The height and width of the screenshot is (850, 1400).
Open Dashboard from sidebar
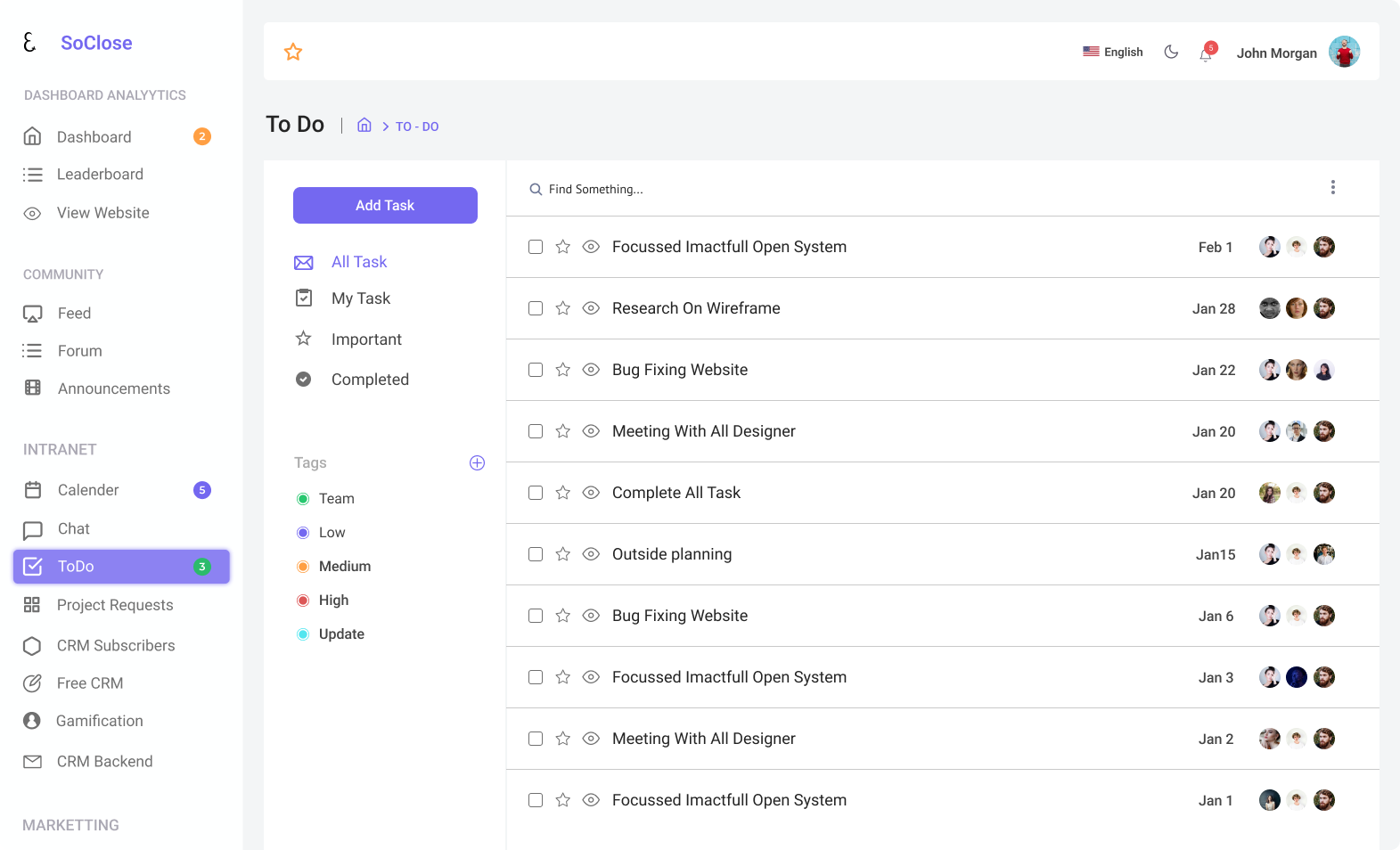coord(94,137)
